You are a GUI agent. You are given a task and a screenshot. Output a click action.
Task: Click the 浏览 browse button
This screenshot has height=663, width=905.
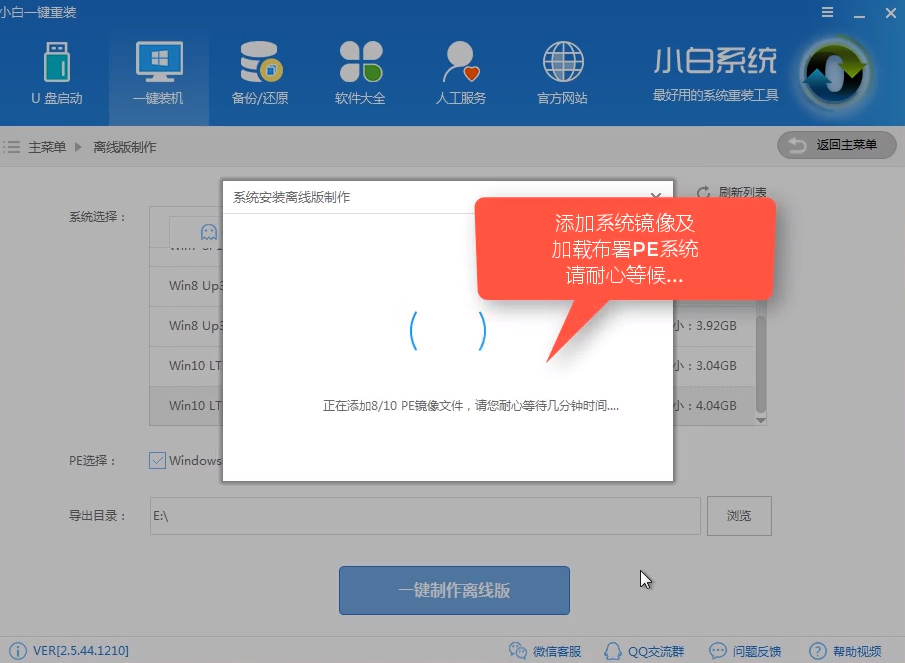[x=739, y=516]
